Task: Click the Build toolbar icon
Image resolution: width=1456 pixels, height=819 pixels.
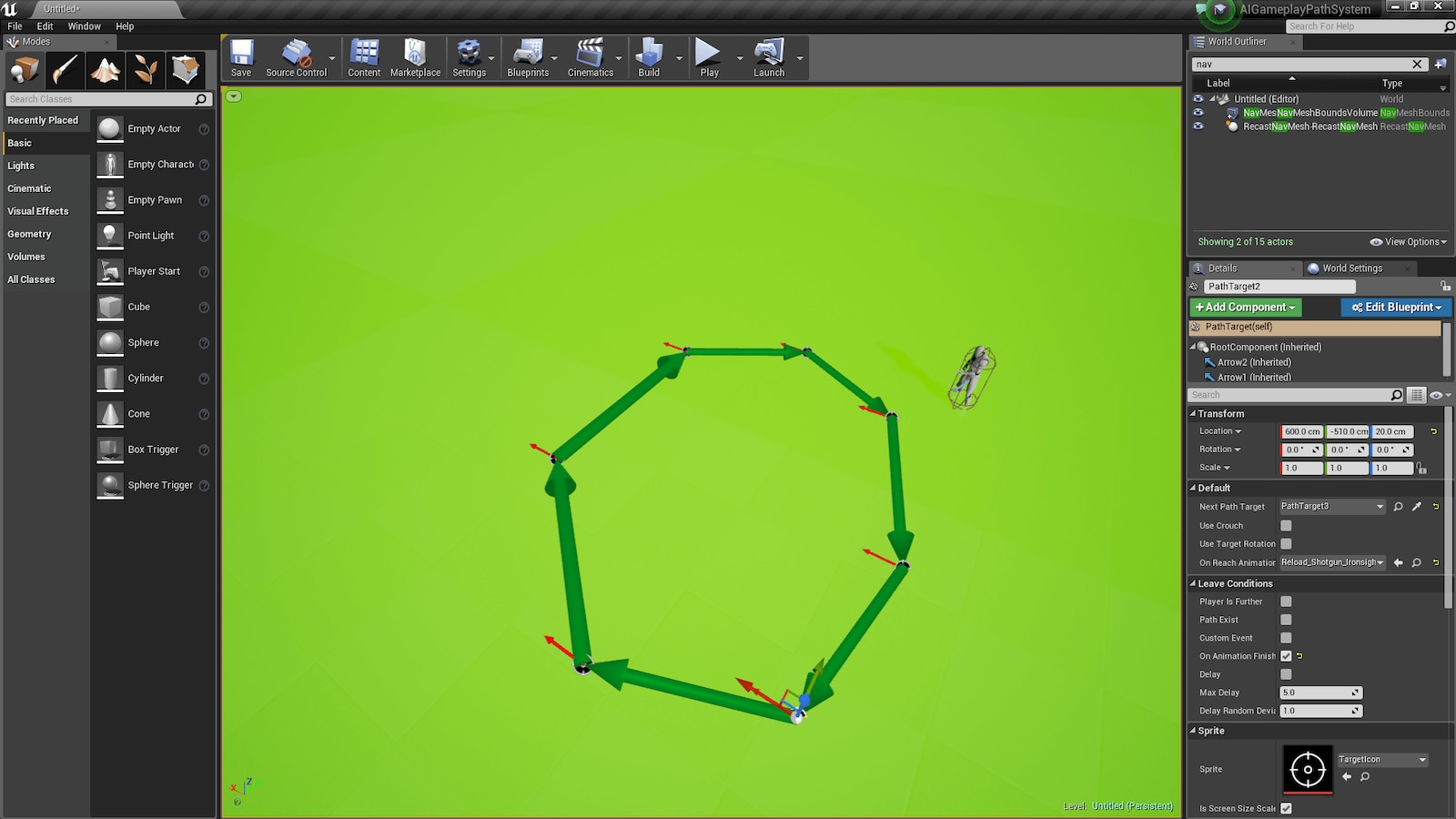Action: coord(648,55)
